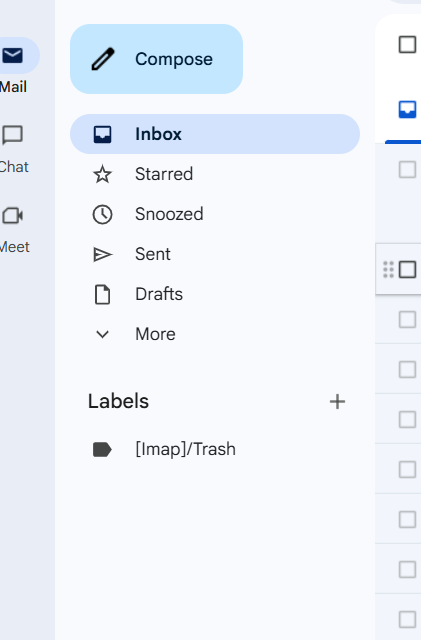Click the clock icon beside Snoozed

tap(102, 214)
